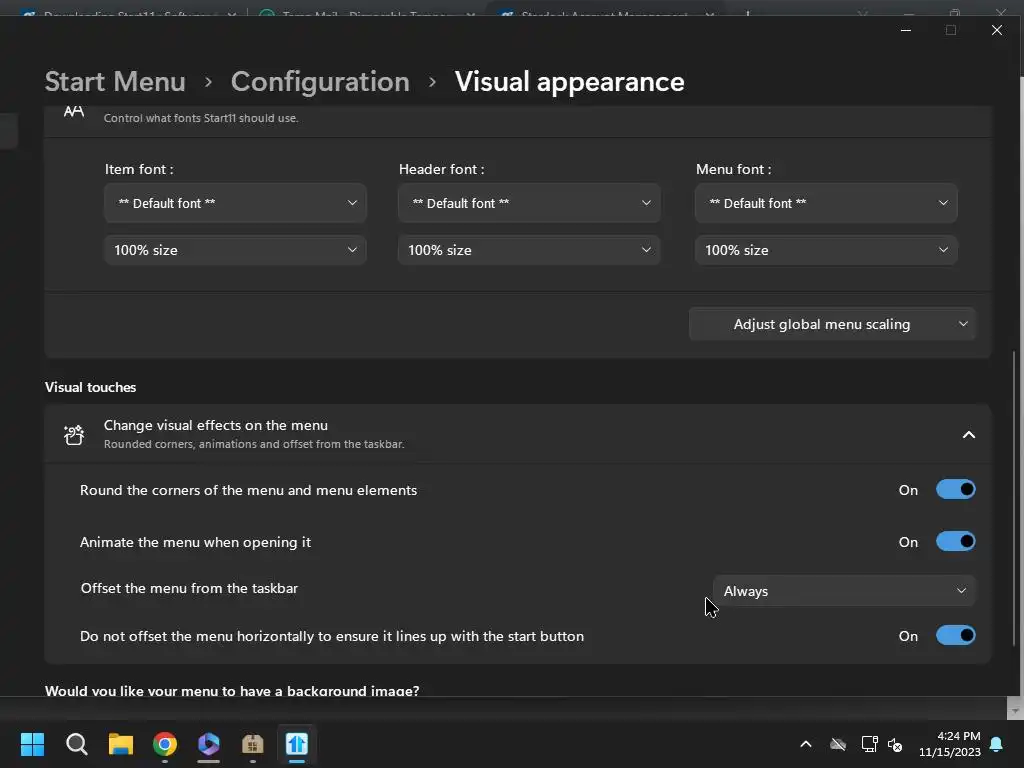Open the Item font 100% size dropdown

pos(235,250)
